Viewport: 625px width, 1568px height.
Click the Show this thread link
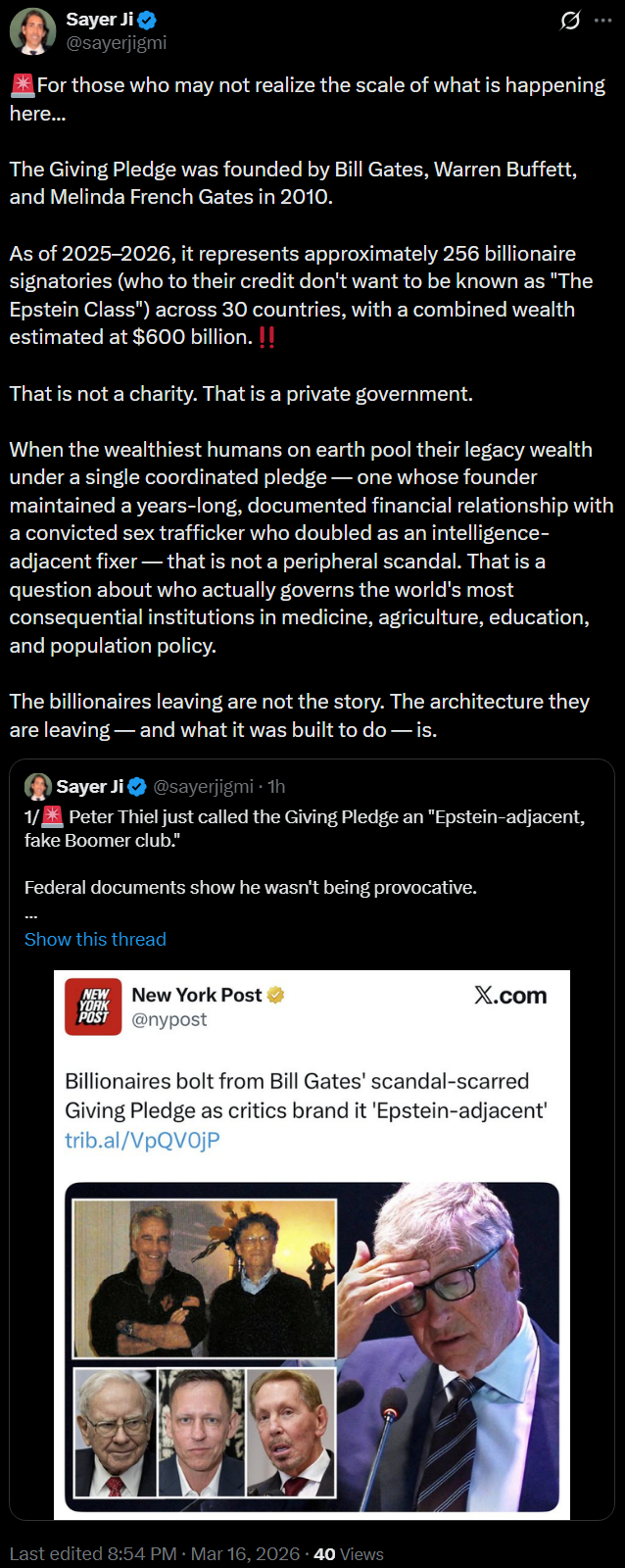(x=95, y=939)
